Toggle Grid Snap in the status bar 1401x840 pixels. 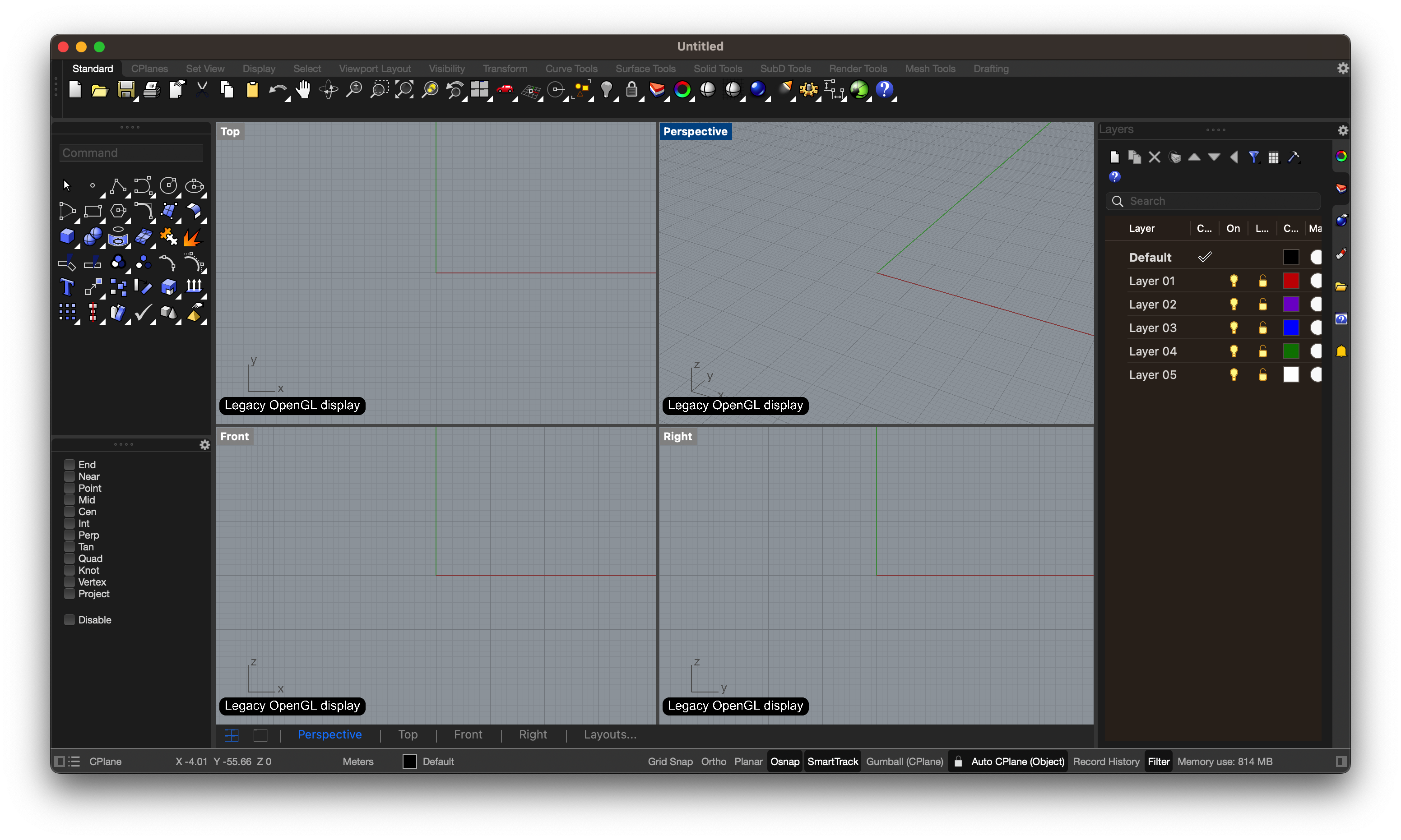point(670,762)
